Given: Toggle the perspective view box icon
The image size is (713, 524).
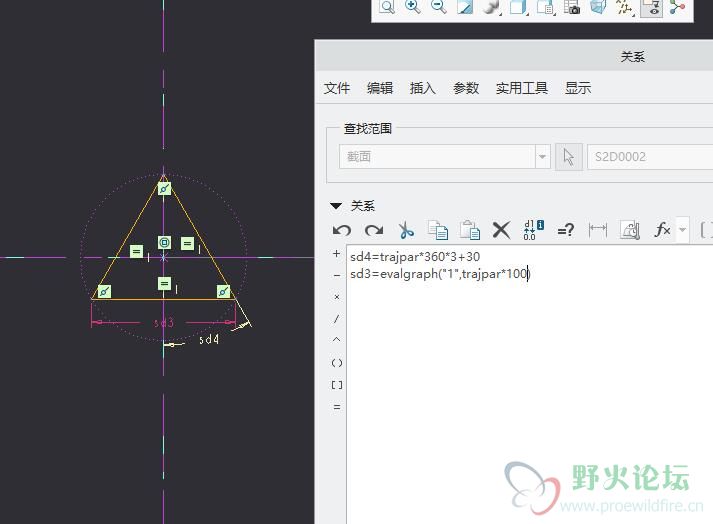Looking at the screenshot, I should point(598,7).
